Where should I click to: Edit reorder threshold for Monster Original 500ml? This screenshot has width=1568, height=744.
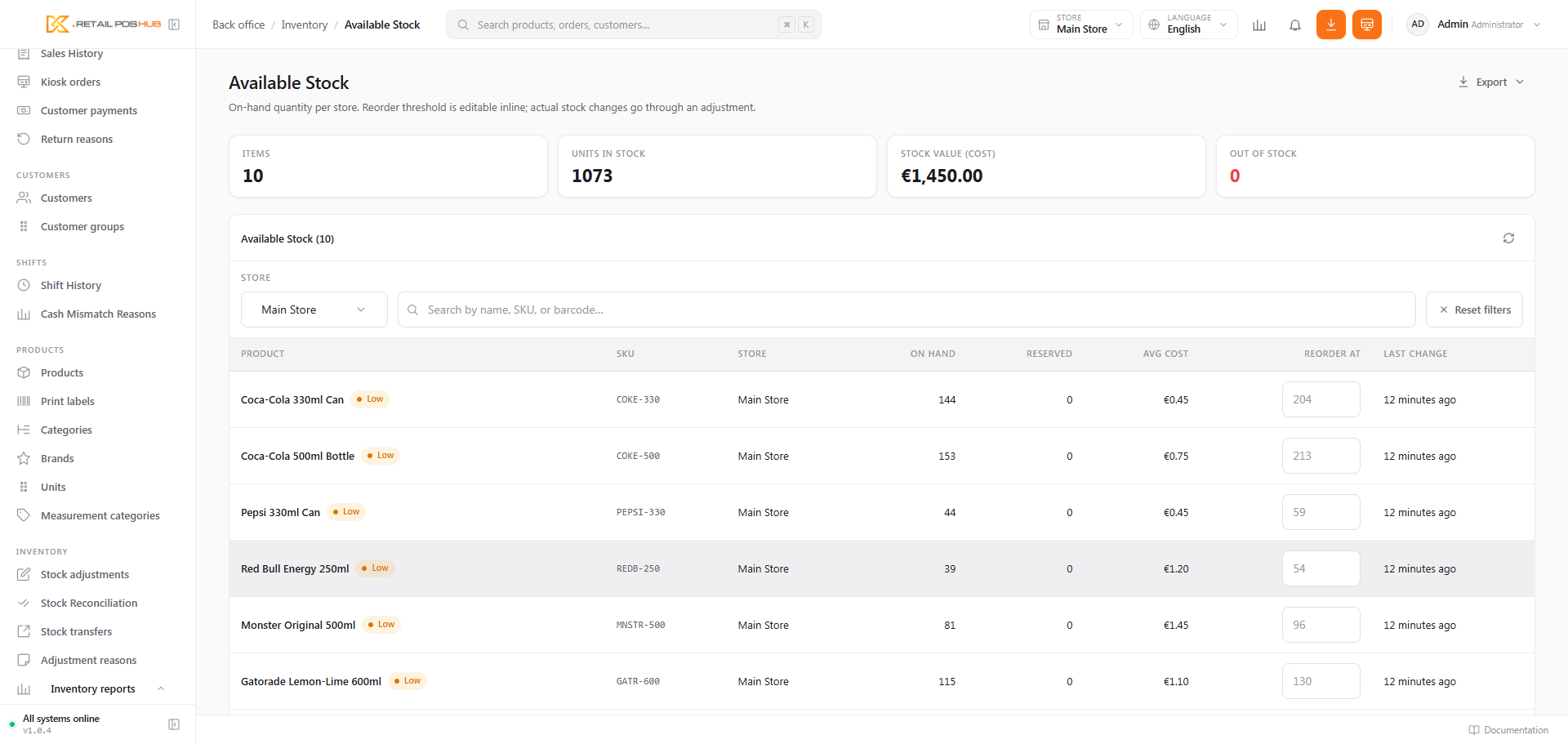(1321, 626)
